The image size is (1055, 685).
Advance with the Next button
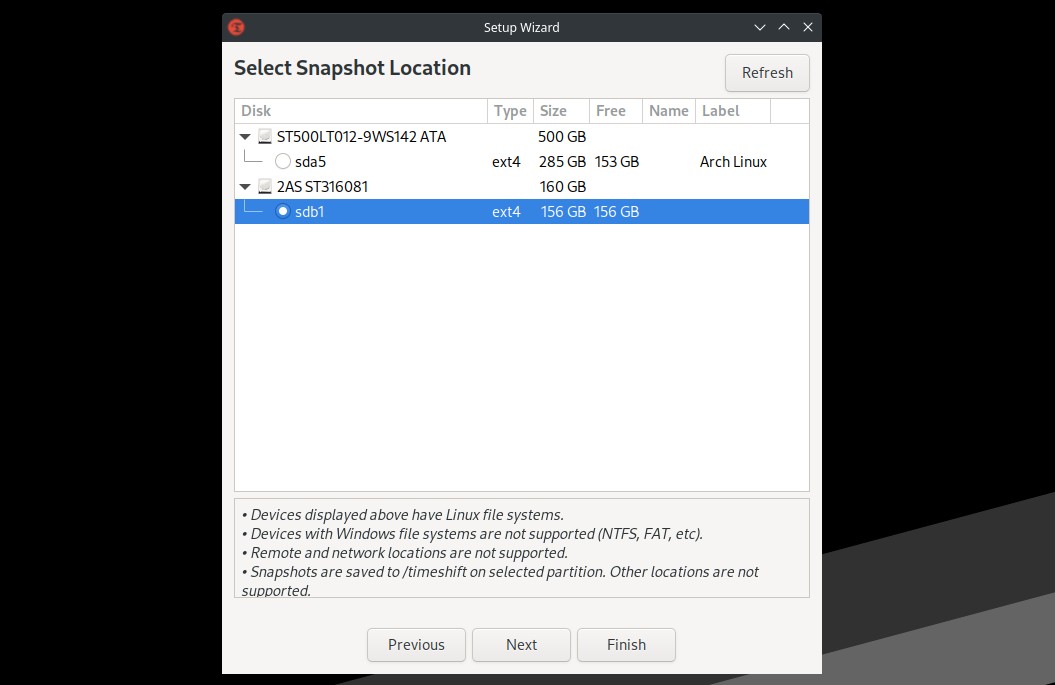521,645
